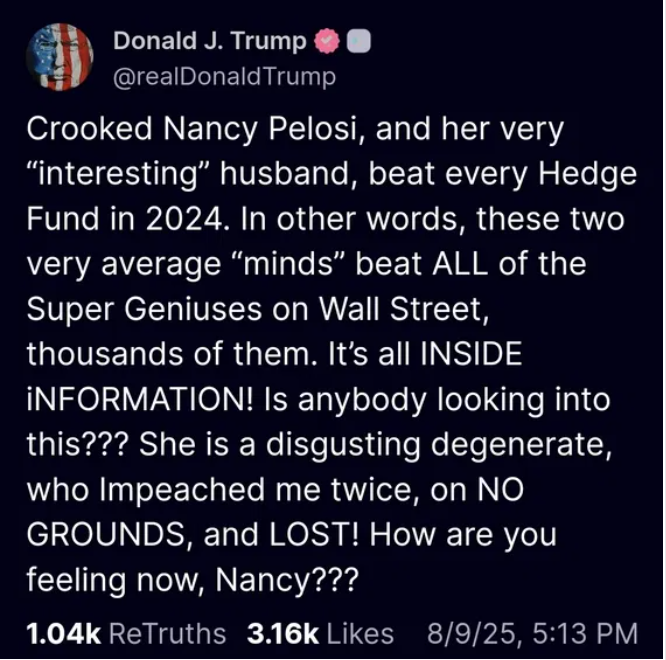The height and width of the screenshot is (660, 666).
Task: Click the quoted word "interesting"
Action: [x=117, y=174]
